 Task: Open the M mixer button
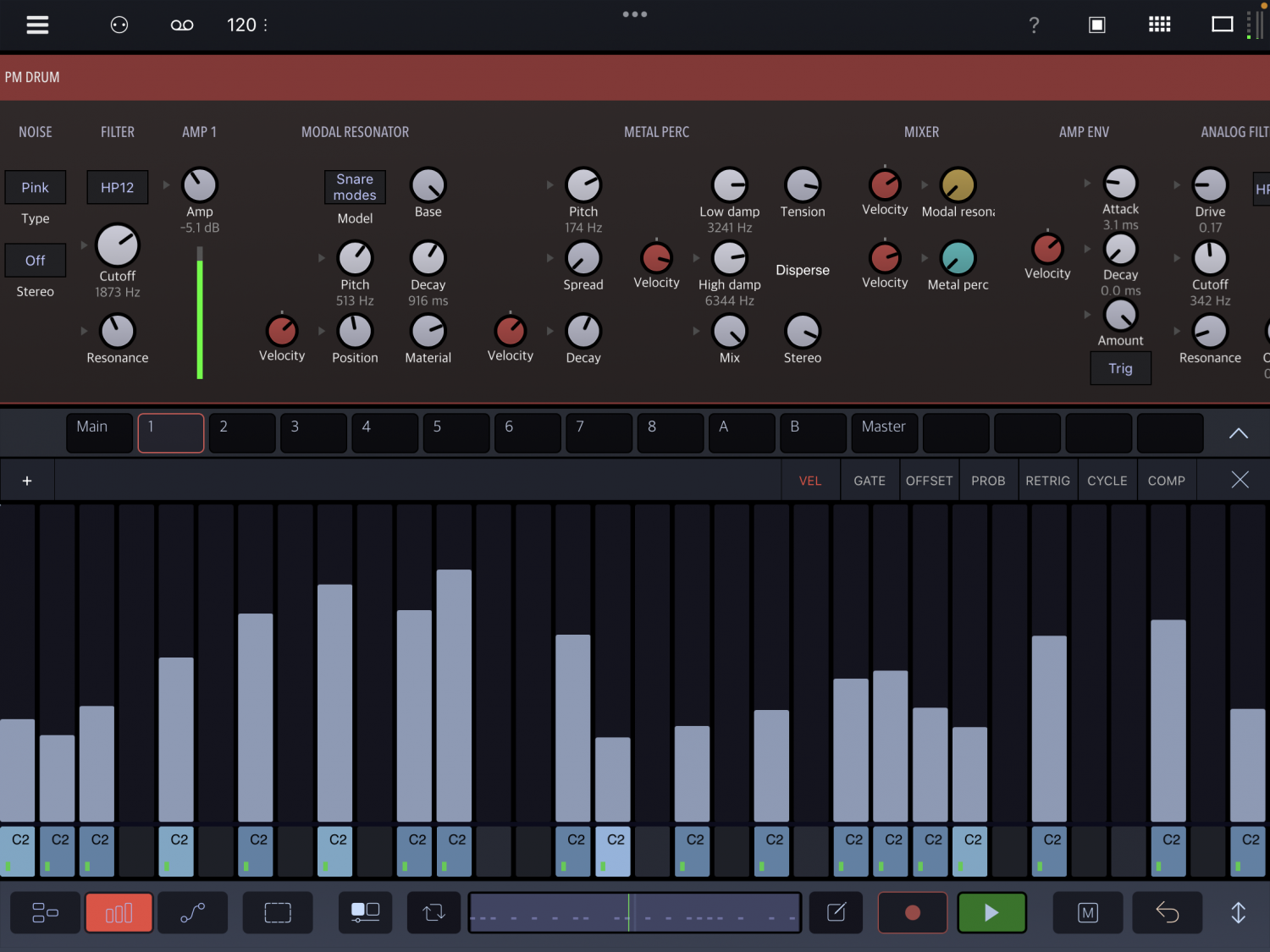tap(1088, 912)
